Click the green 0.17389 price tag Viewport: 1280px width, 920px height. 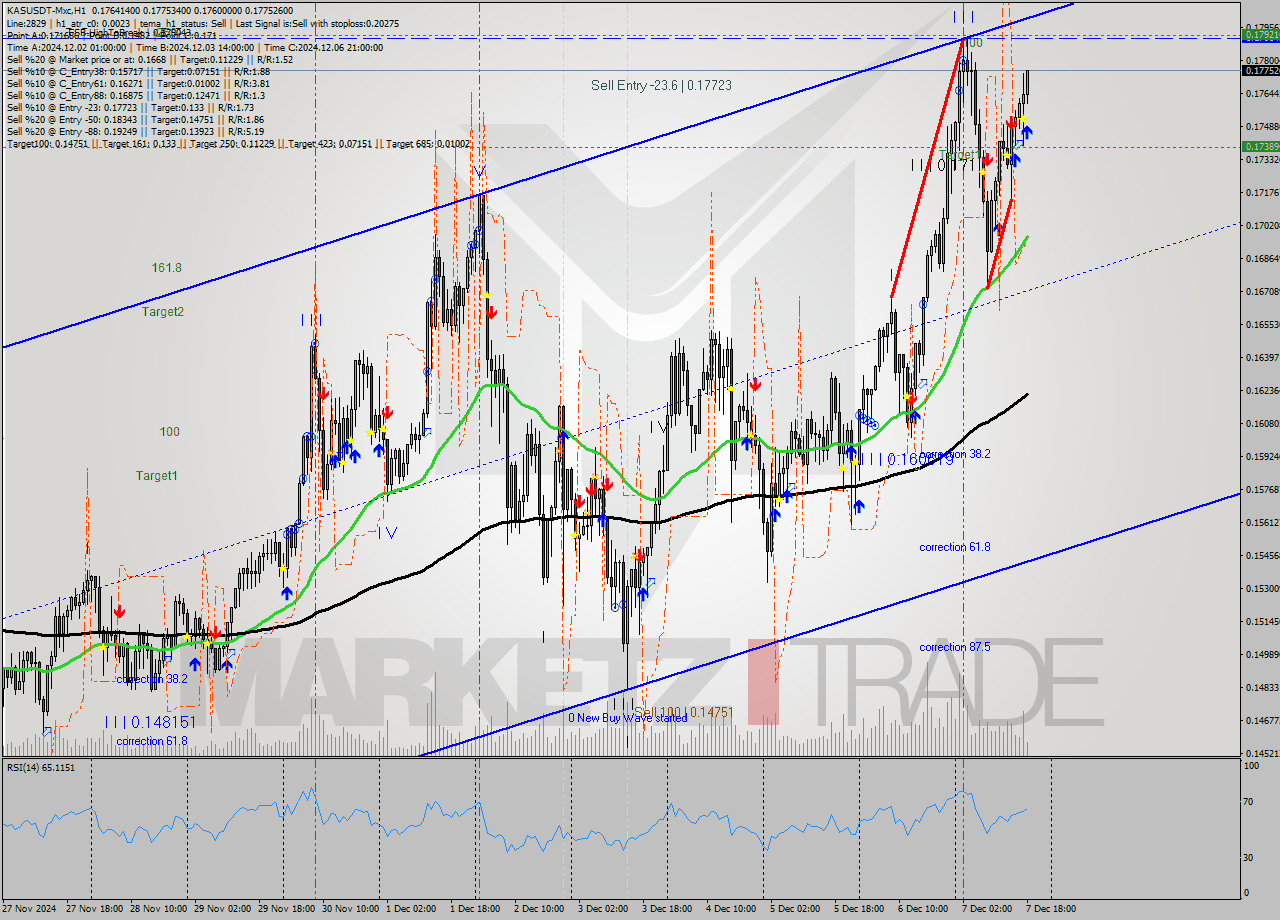tap(1260, 146)
